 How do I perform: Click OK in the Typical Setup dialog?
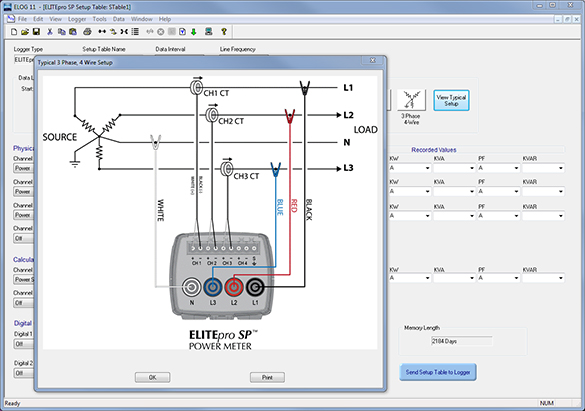coord(152,377)
